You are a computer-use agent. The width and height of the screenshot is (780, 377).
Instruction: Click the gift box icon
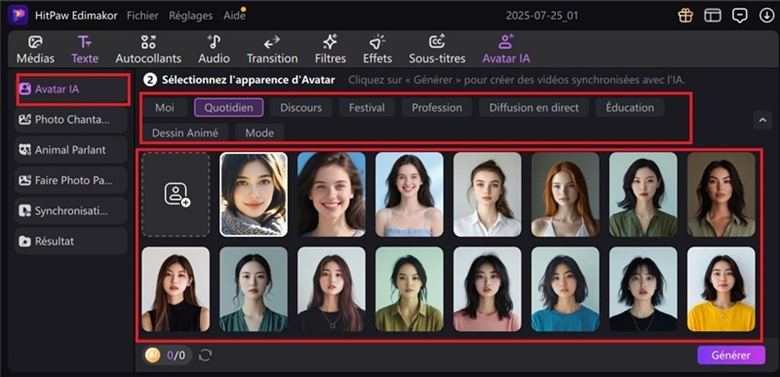tap(685, 15)
